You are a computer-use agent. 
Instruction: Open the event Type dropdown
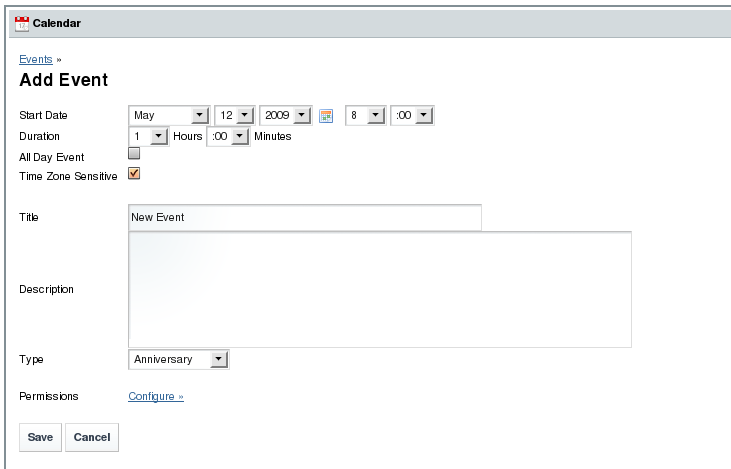(x=178, y=359)
